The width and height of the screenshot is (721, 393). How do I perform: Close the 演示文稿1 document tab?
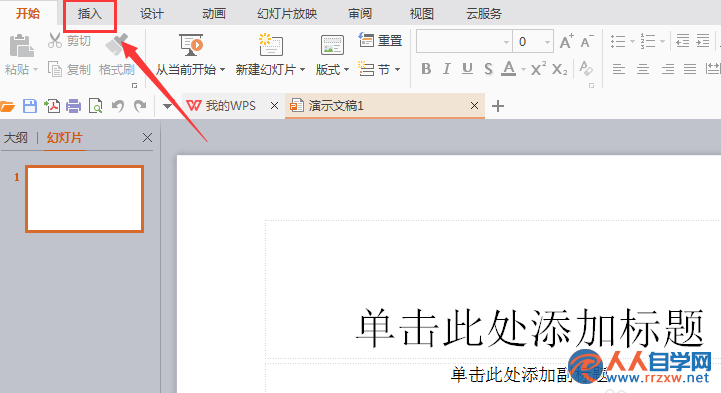[x=475, y=106]
